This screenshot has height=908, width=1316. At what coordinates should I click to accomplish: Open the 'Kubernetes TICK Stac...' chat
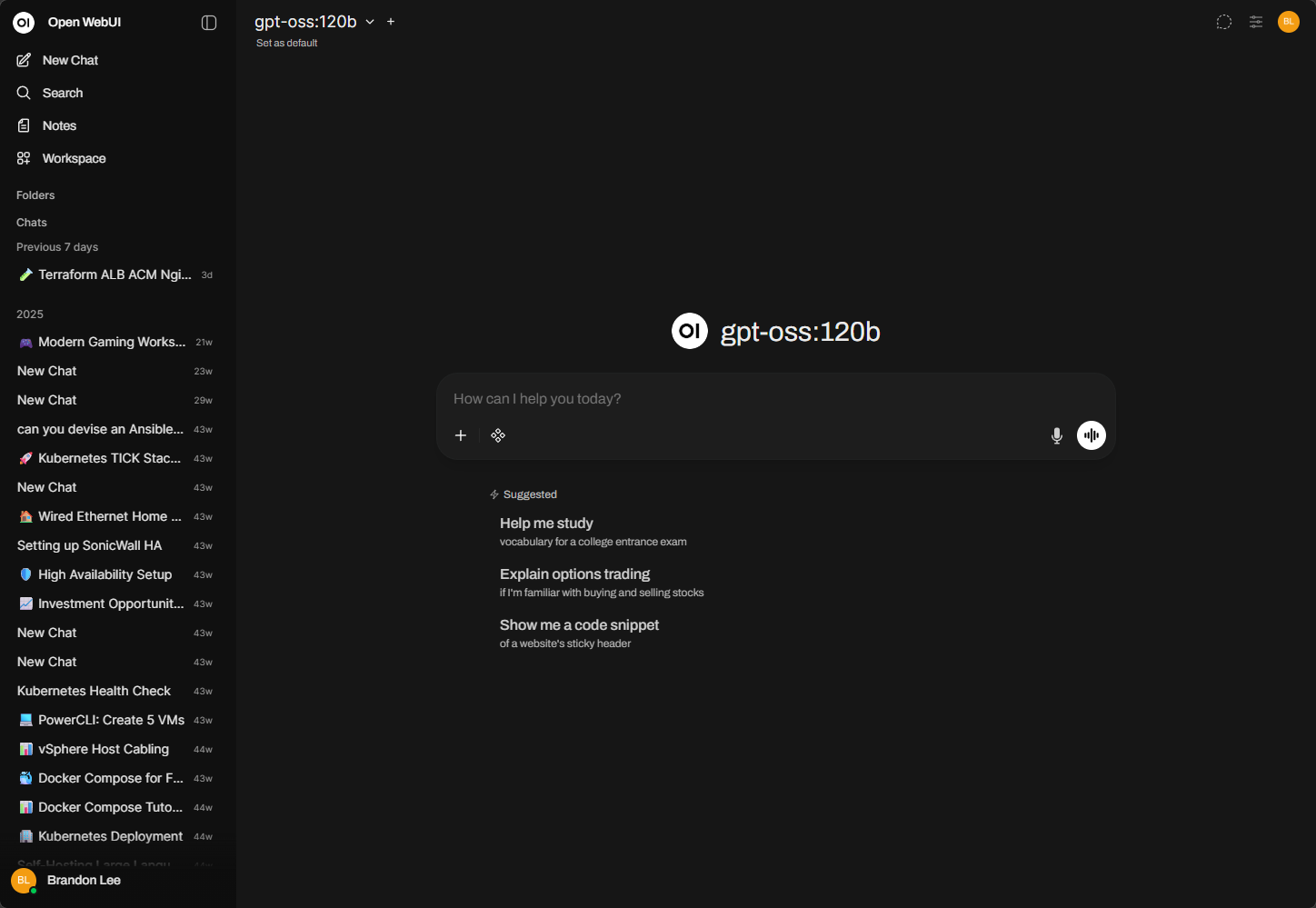[115, 458]
